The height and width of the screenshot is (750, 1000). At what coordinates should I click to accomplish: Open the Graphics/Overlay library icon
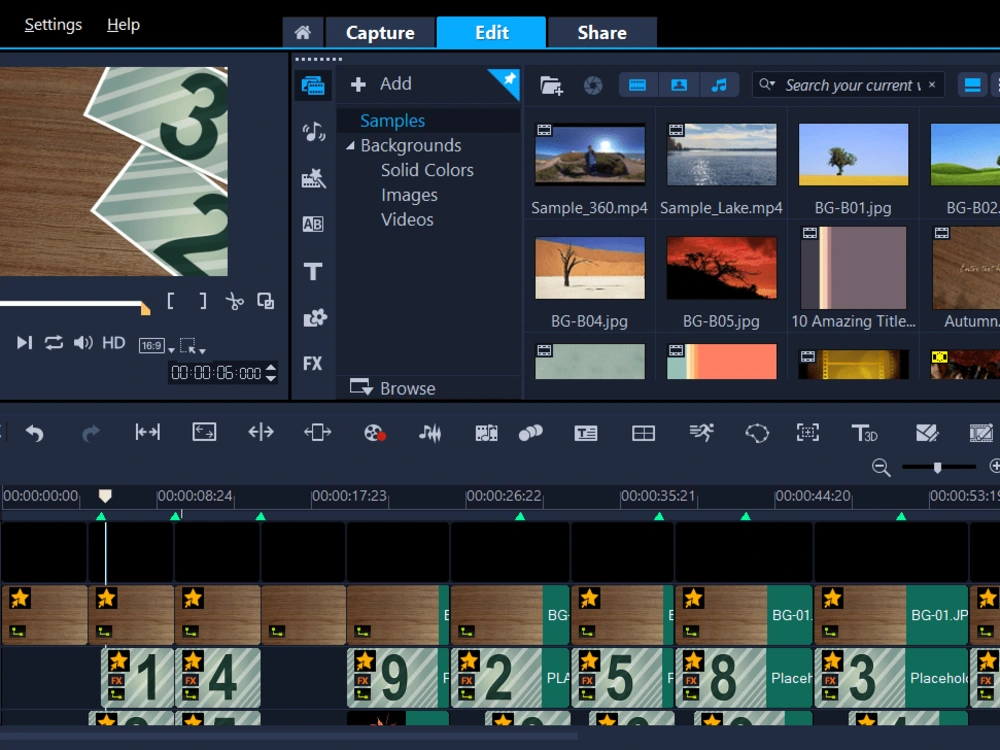pos(314,318)
